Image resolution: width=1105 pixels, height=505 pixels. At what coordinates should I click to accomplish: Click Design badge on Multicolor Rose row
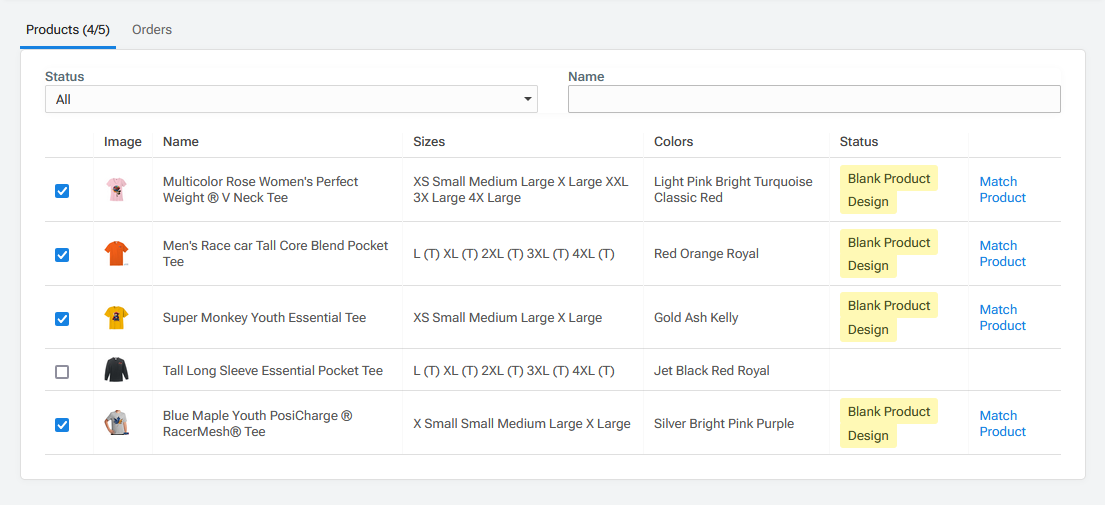pyautogui.click(x=868, y=202)
